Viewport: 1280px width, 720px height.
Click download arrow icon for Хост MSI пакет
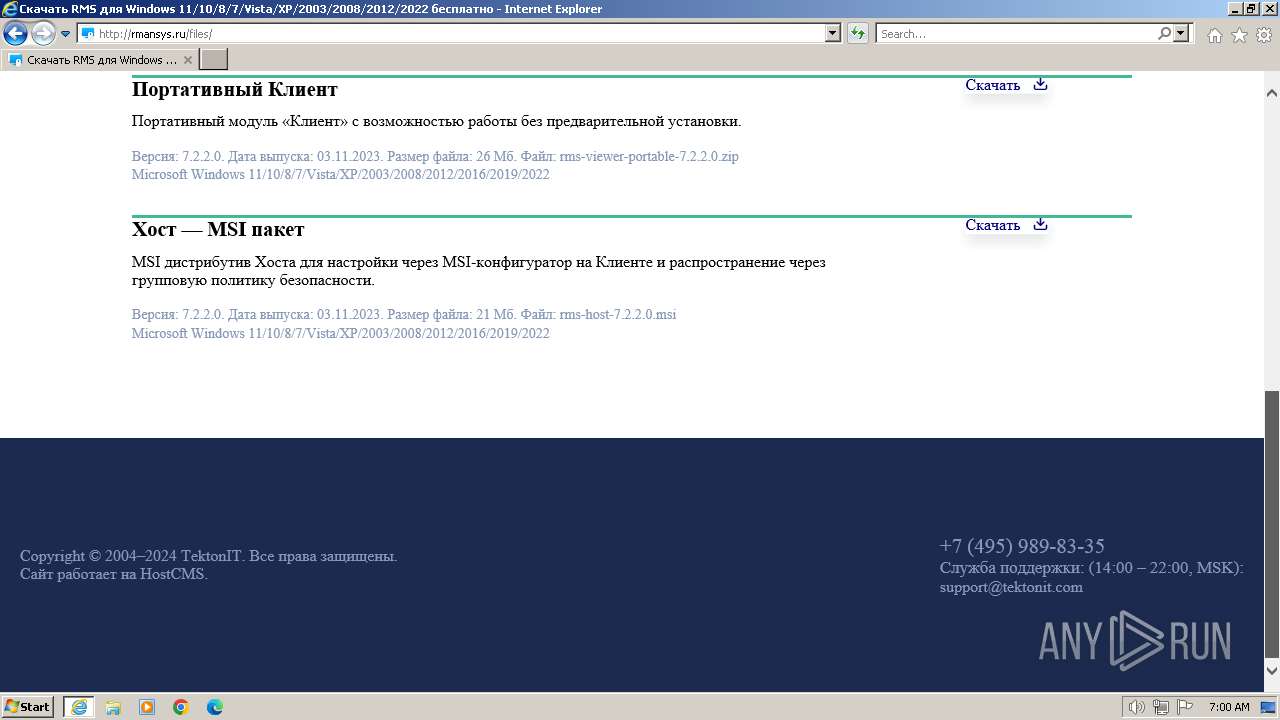(1040, 224)
